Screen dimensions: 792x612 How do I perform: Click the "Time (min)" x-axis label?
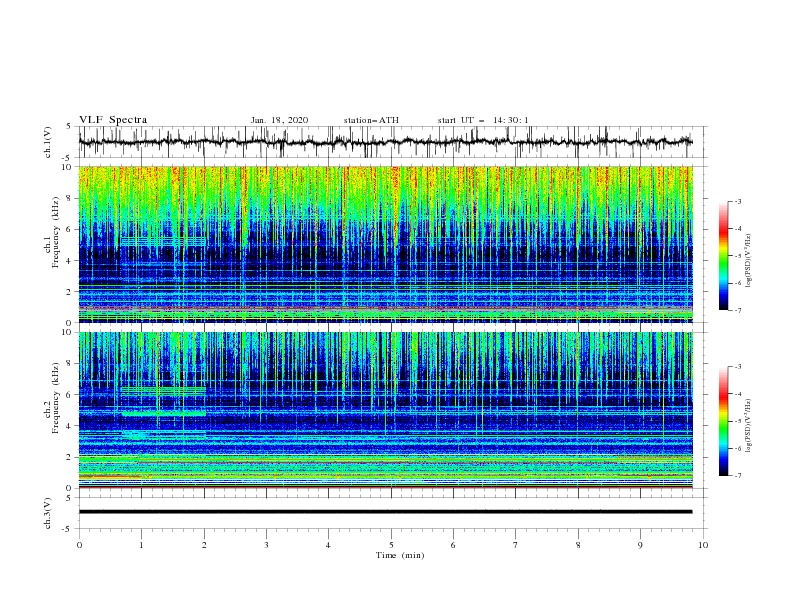coord(400,555)
